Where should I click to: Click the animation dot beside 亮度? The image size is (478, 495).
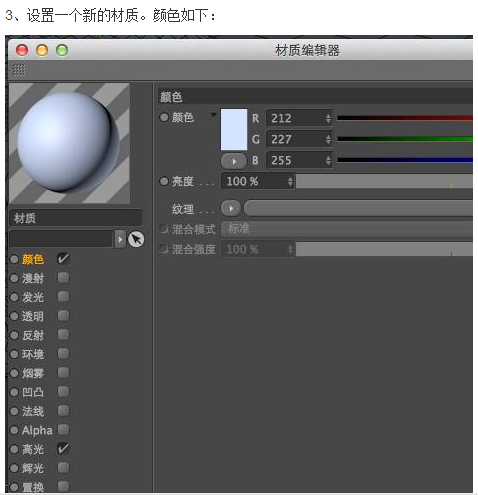pyautogui.click(x=164, y=181)
